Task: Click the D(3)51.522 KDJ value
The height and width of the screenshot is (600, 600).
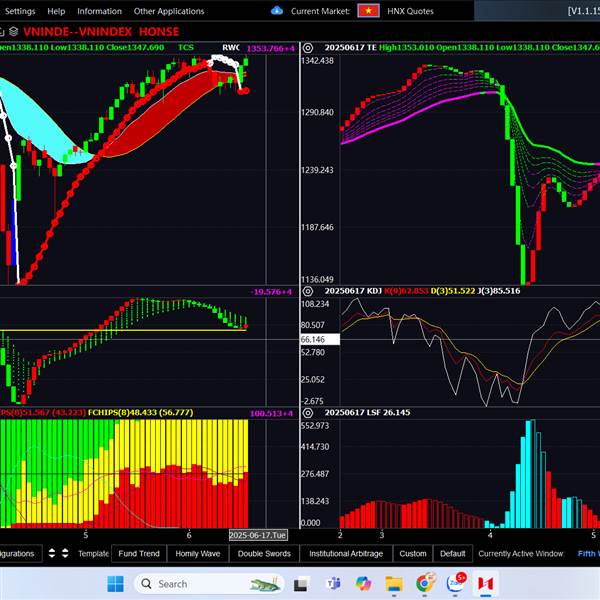Action: point(453,291)
